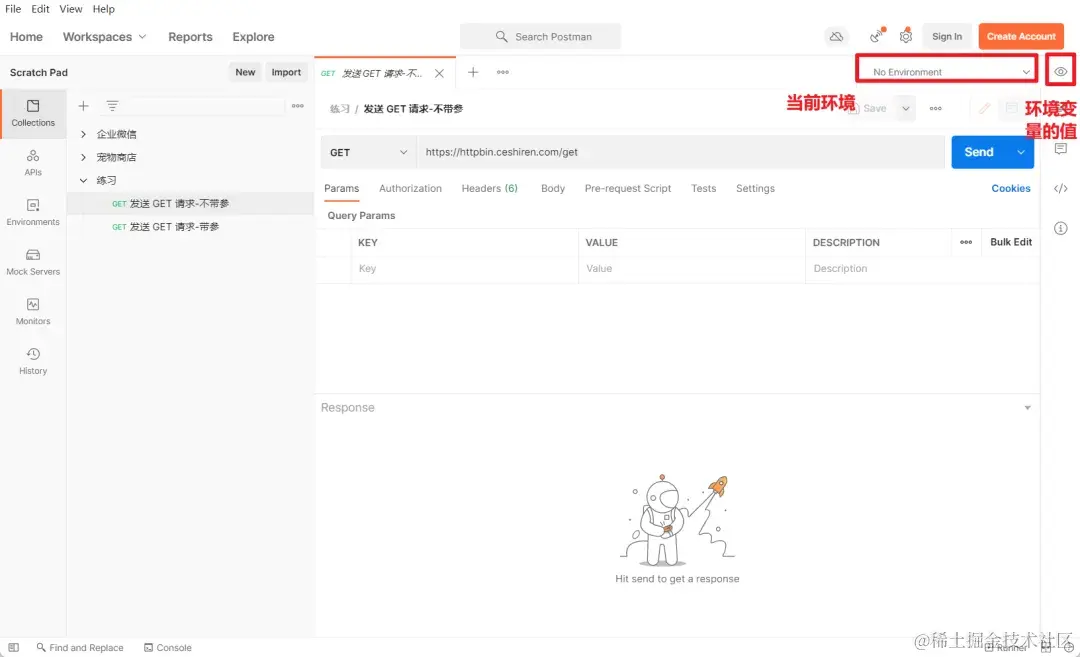1080x657 pixels.
Task: Go to Home in top navigation
Action: tap(26, 36)
